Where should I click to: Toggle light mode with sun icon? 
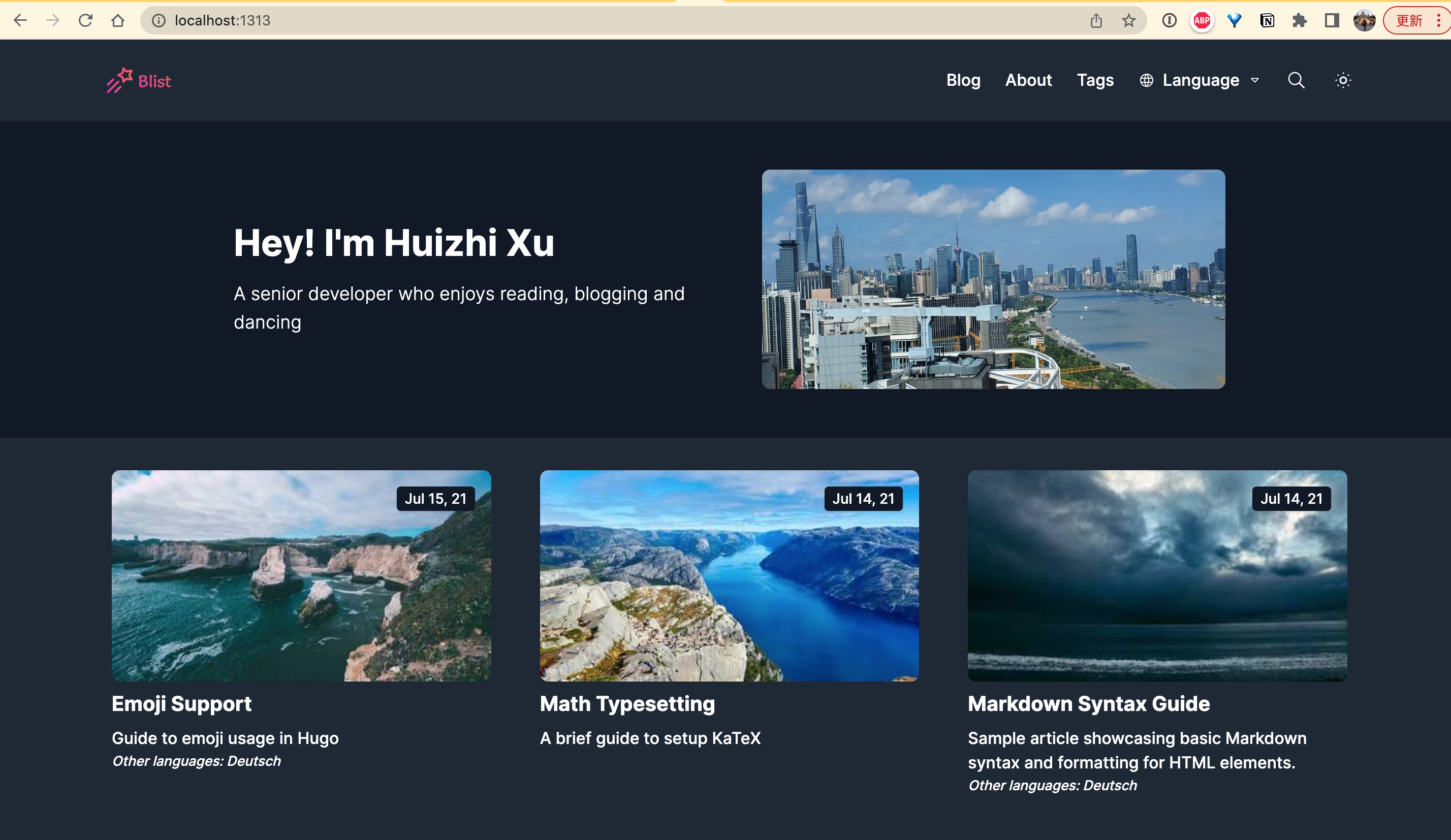pyautogui.click(x=1343, y=80)
